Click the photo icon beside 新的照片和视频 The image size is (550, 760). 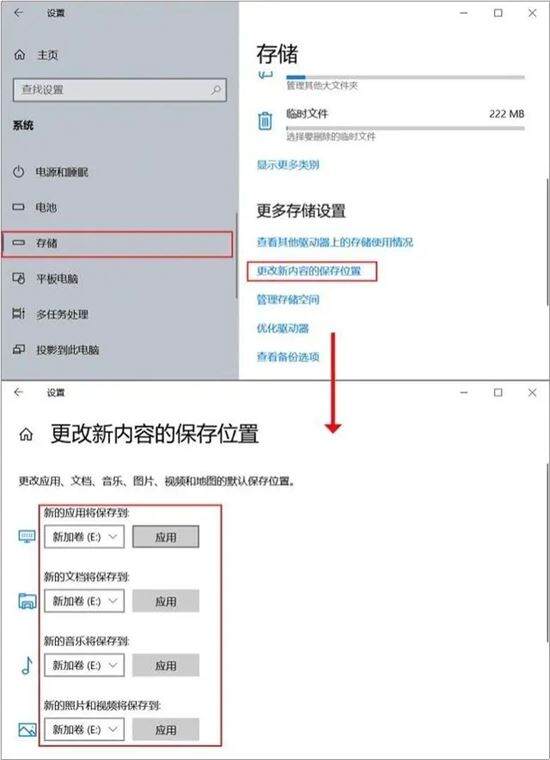pyautogui.click(x=27, y=729)
